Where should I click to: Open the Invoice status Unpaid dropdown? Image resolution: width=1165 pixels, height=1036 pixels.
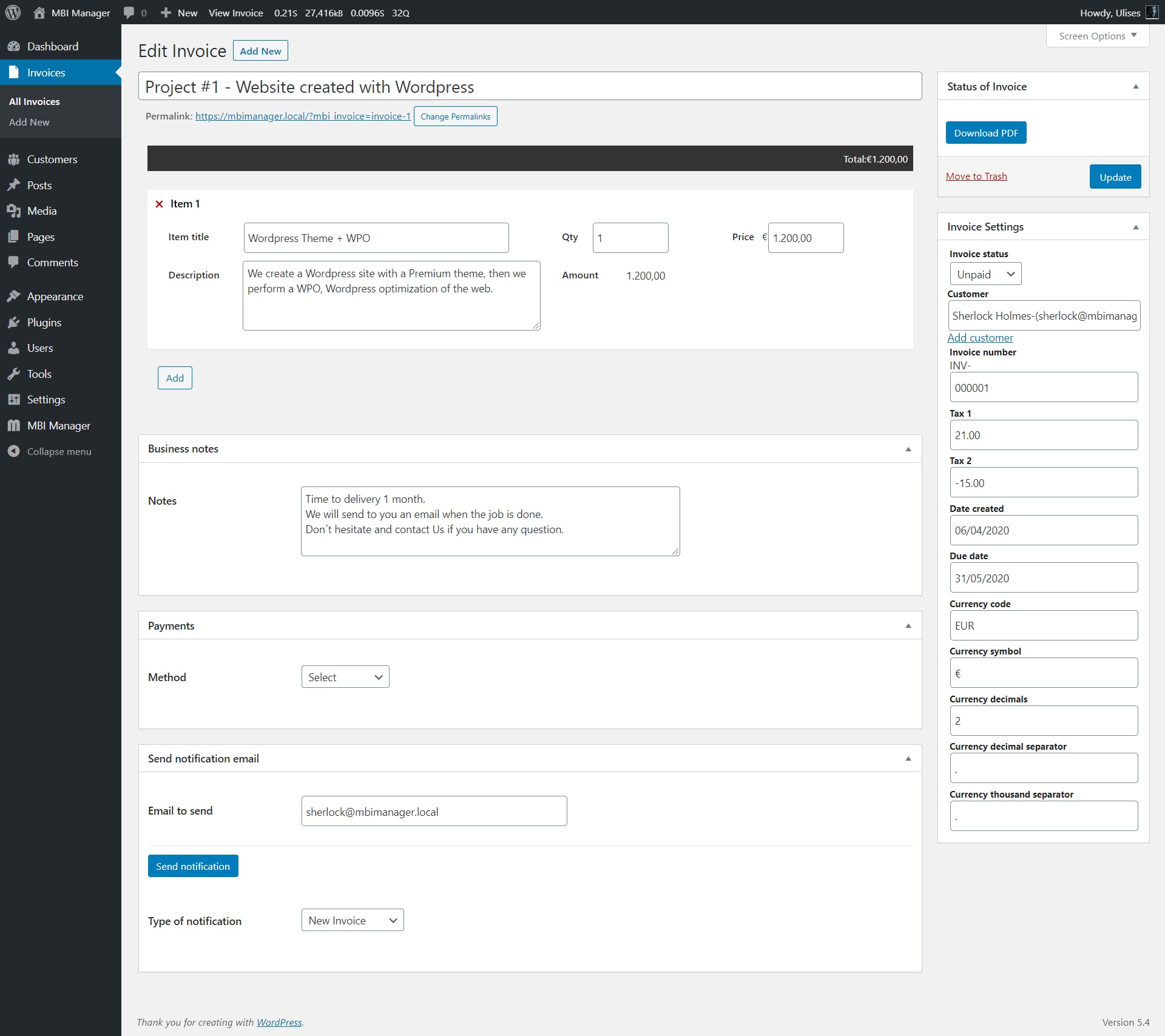click(x=985, y=274)
